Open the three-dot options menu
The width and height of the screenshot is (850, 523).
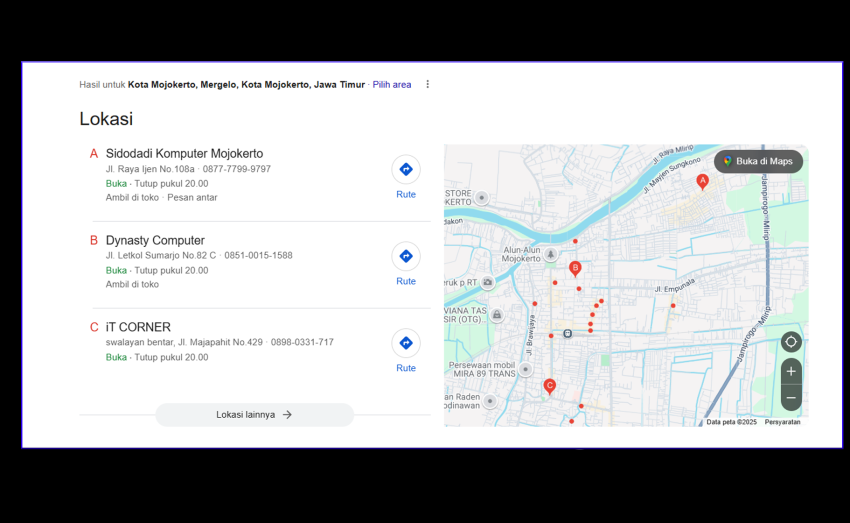(x=428, y=84)
